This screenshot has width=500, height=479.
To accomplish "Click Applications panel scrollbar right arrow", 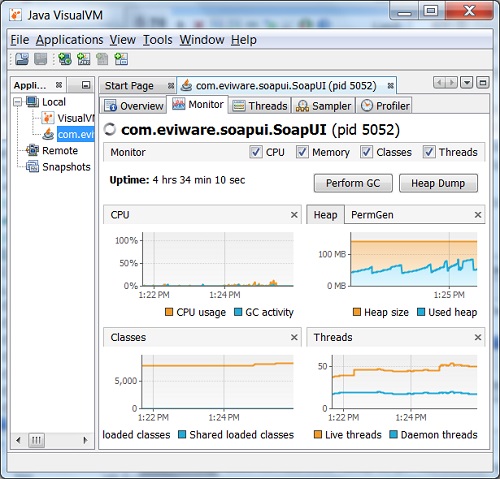I will [85, 440].
